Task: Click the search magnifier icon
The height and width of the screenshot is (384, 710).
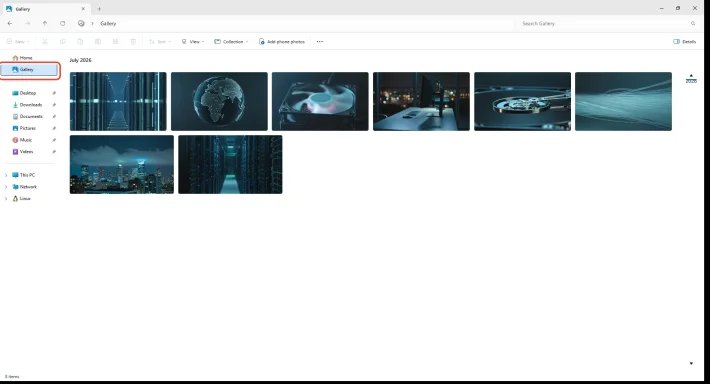Action: (693, 24)
